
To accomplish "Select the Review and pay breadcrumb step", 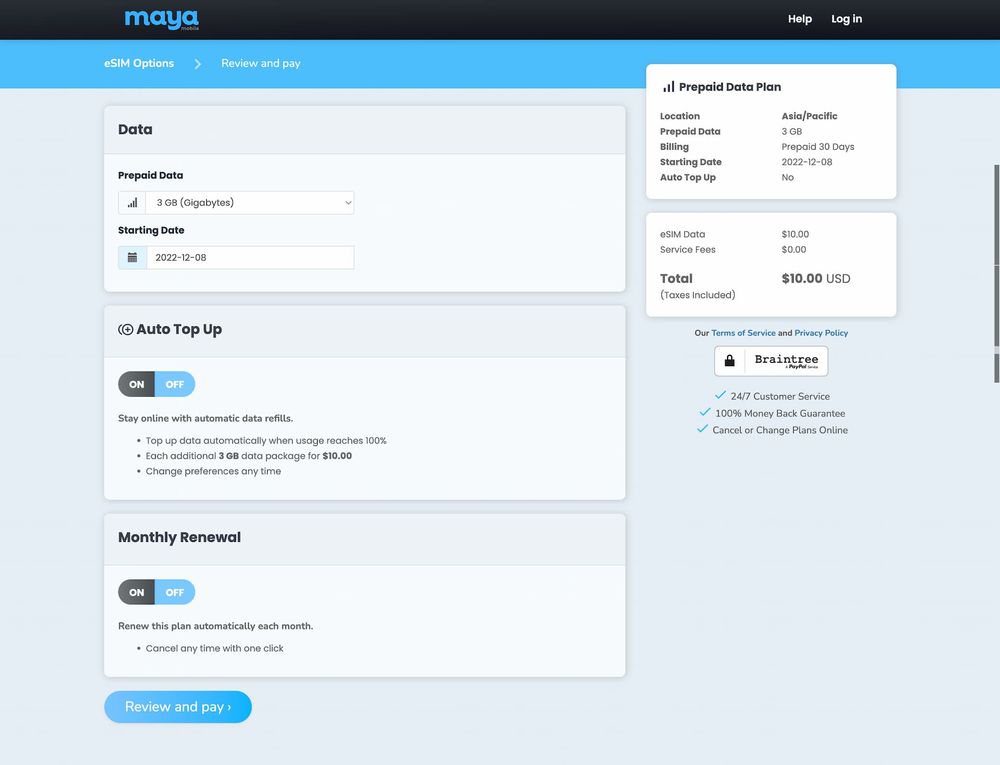I will tap(261, 64).
